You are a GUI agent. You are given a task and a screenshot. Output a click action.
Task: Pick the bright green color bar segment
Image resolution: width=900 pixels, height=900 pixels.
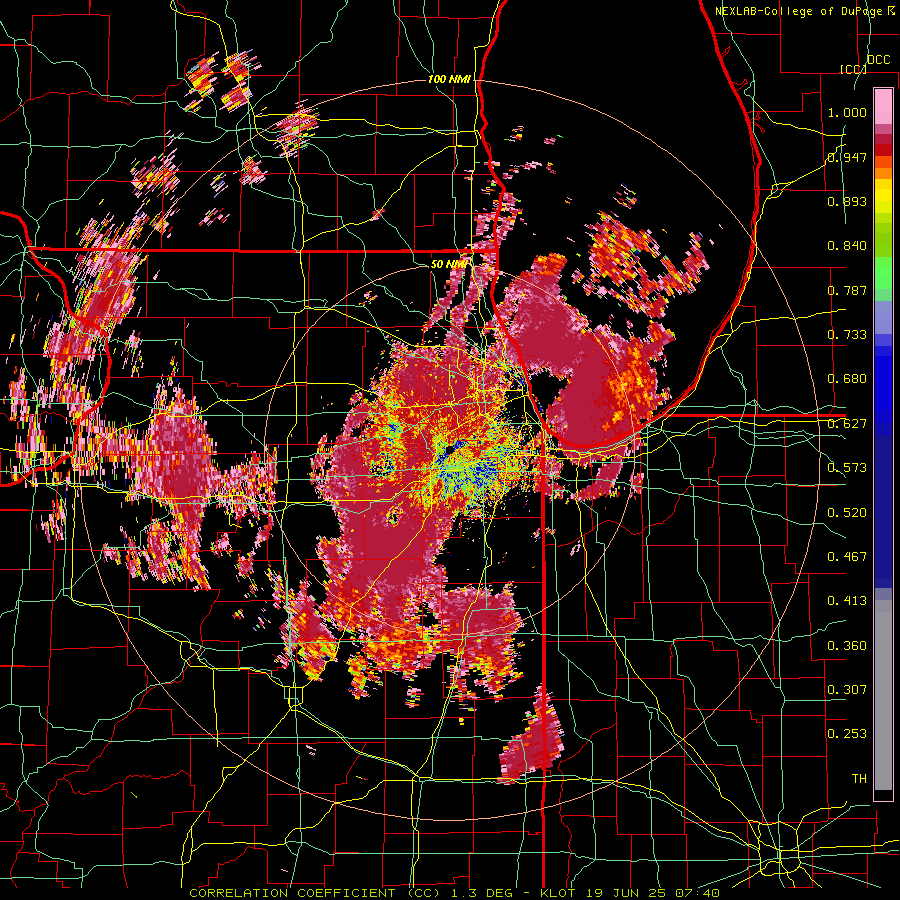pos(883,273)
